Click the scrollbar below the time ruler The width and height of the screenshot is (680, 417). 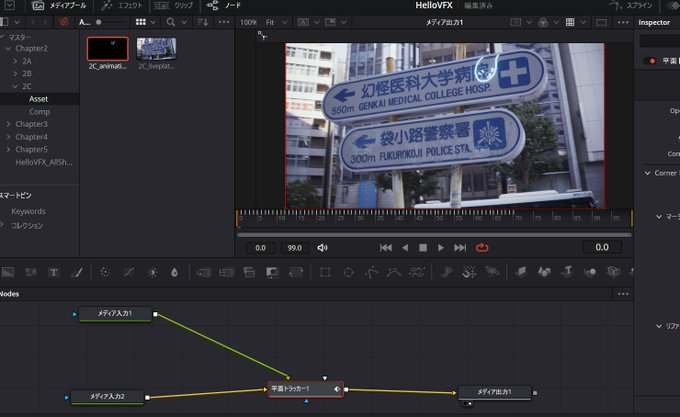434,235
